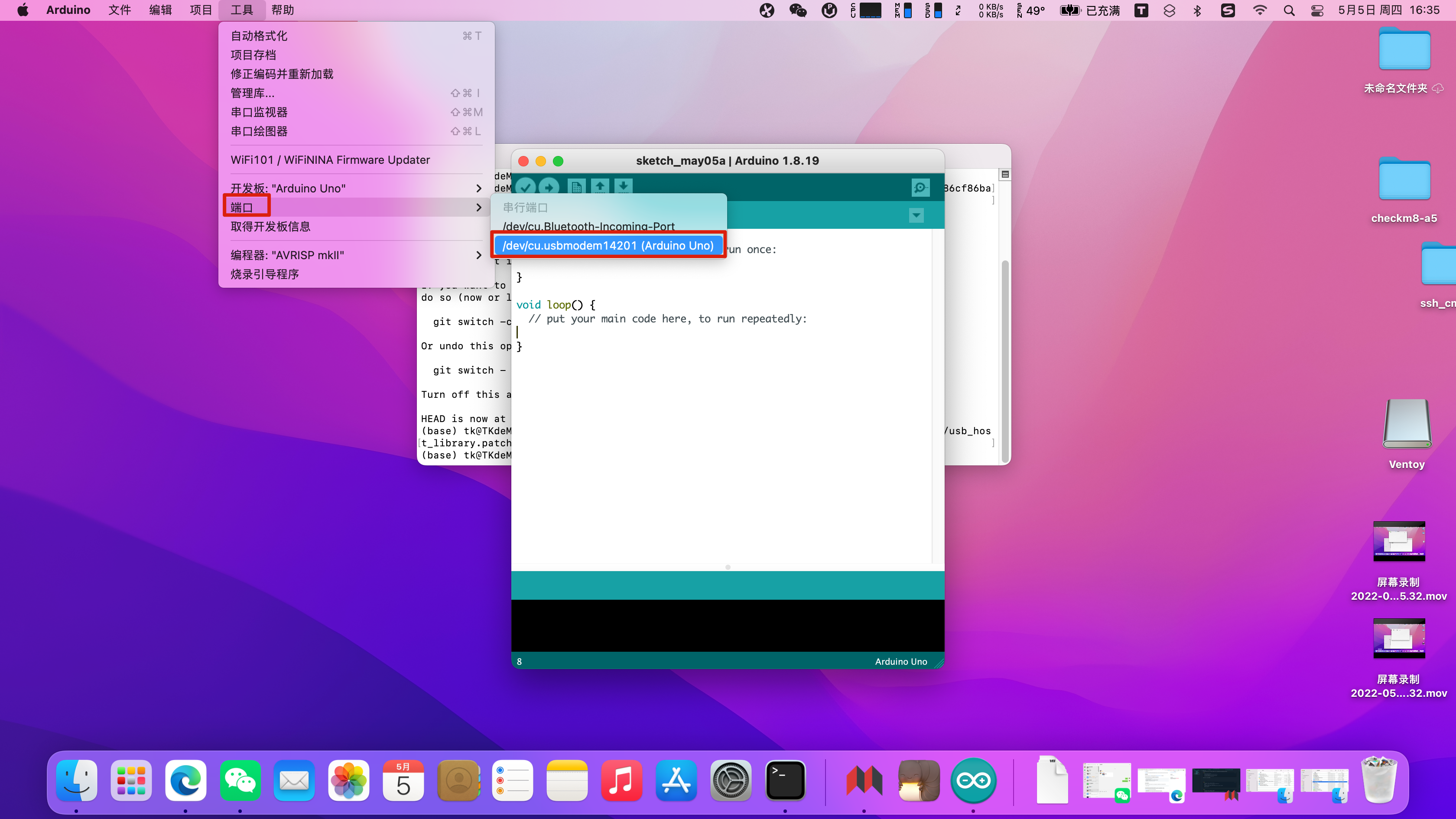Open the 帮助 menu
This screenshot has width=1456, height=819.
(282, 10)
